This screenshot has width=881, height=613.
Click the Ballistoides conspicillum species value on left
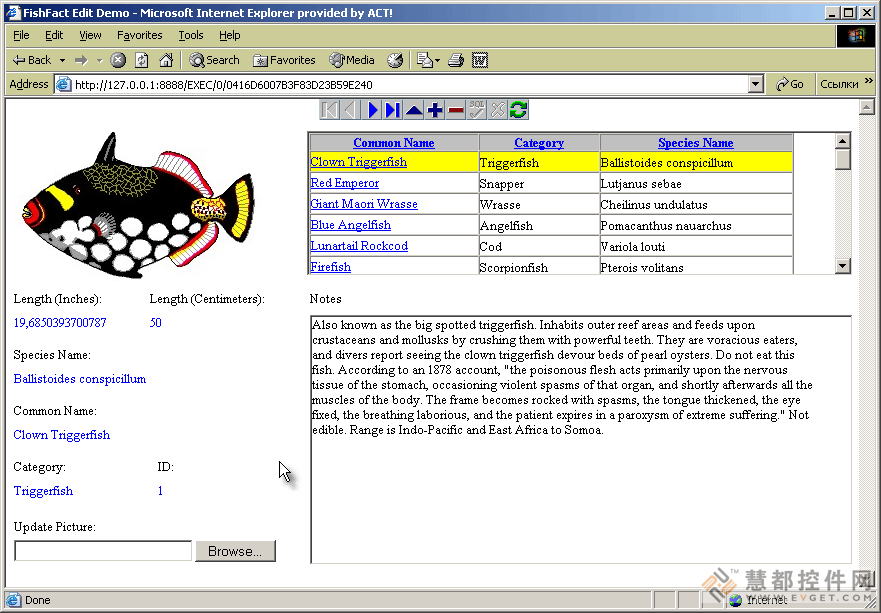click(80, 379)
